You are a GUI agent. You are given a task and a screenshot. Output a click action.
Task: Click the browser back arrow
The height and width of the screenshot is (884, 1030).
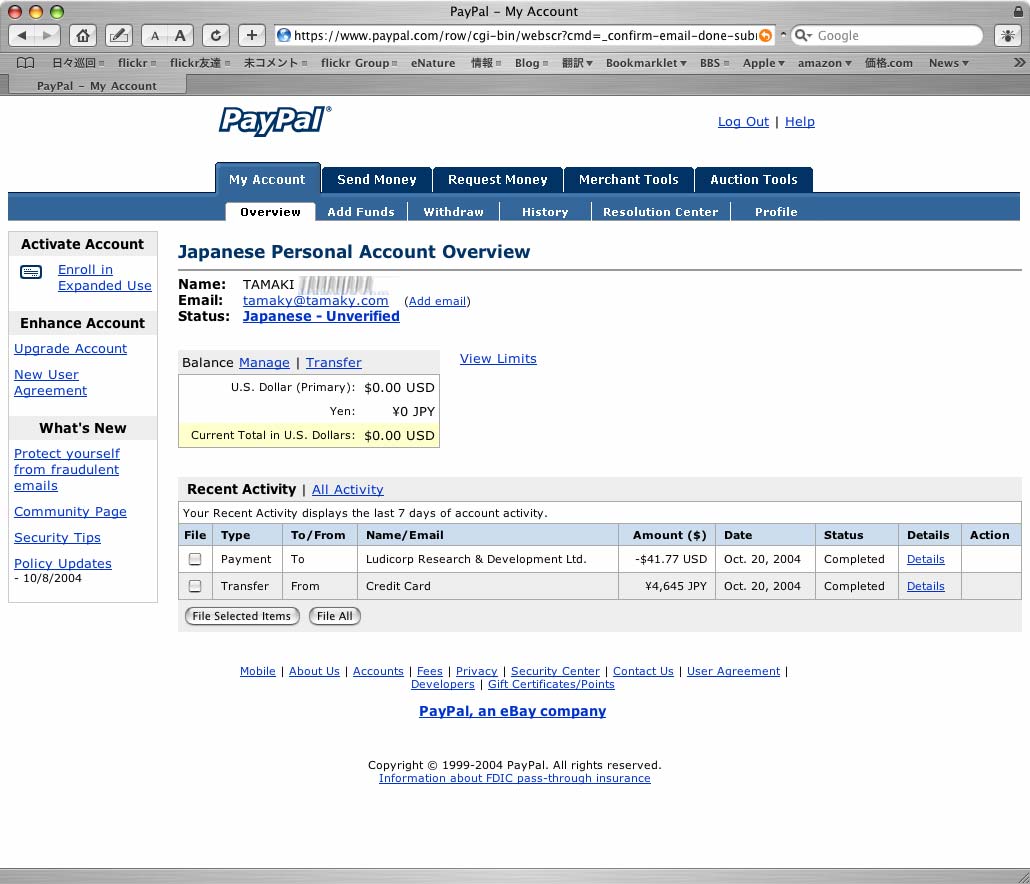pos(22,35)
